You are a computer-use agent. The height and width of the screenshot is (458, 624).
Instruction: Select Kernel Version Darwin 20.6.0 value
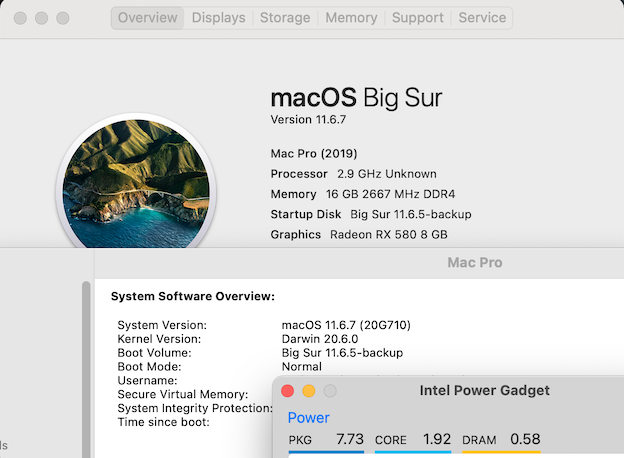pos(320,339)
